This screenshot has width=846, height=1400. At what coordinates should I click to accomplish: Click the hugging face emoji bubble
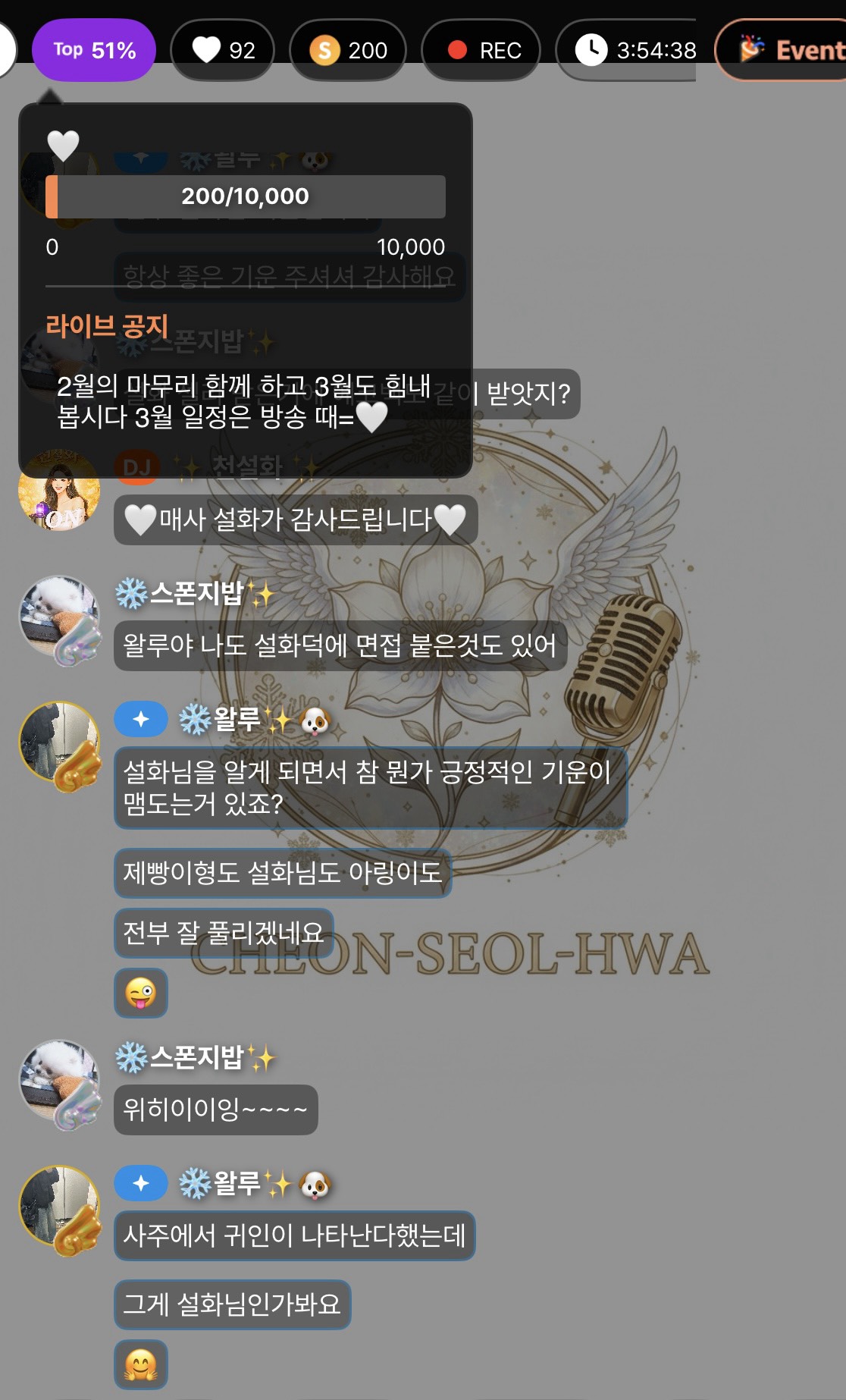click(x=141, y=1364)
